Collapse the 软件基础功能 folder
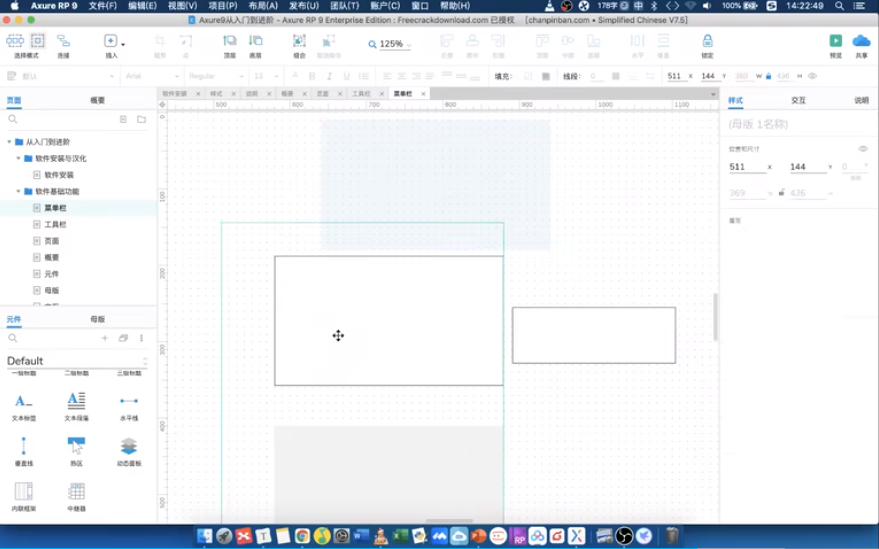Screen dimensions: 879x549 18,191
